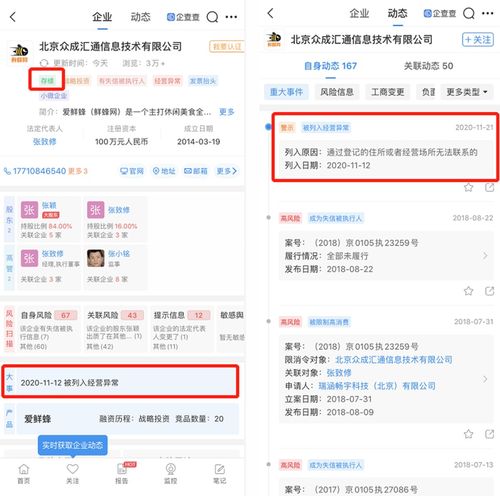The height and width of the screenshot is (496, 500).
Task: Tap 经营异常 tag
Action: coord(167,81)
